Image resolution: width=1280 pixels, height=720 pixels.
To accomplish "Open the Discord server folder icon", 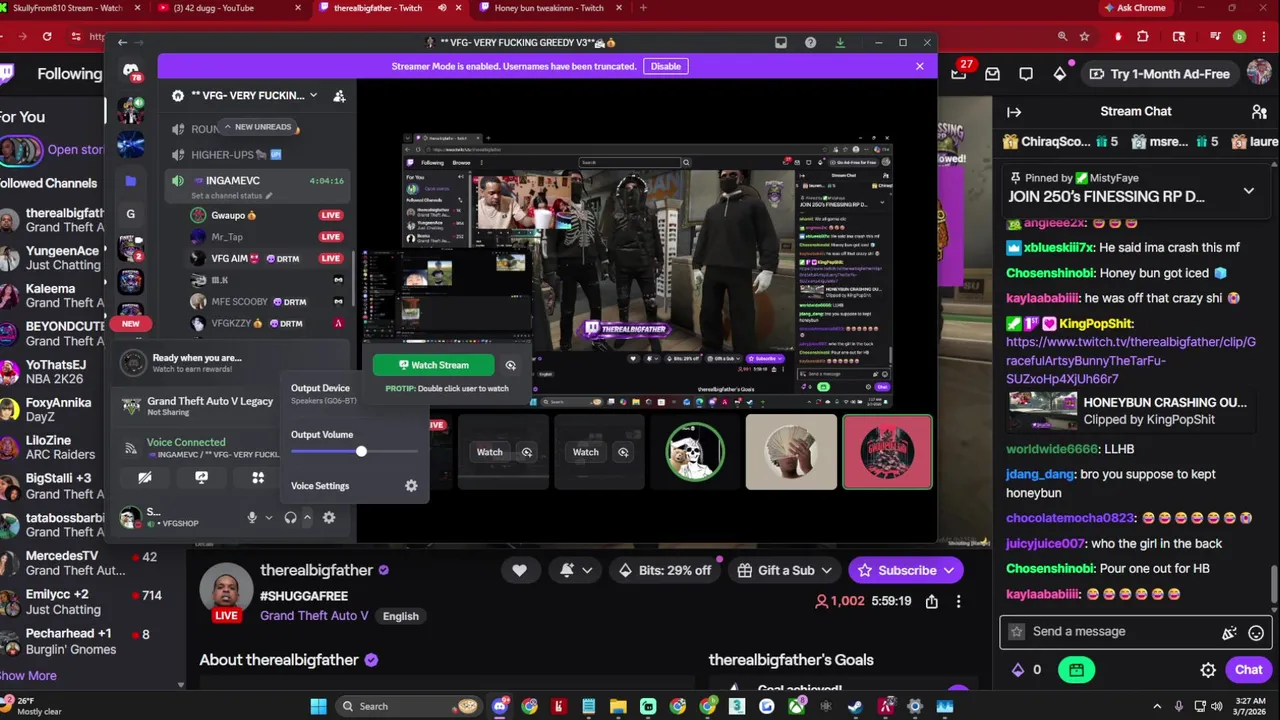I will tap(130, 181).
